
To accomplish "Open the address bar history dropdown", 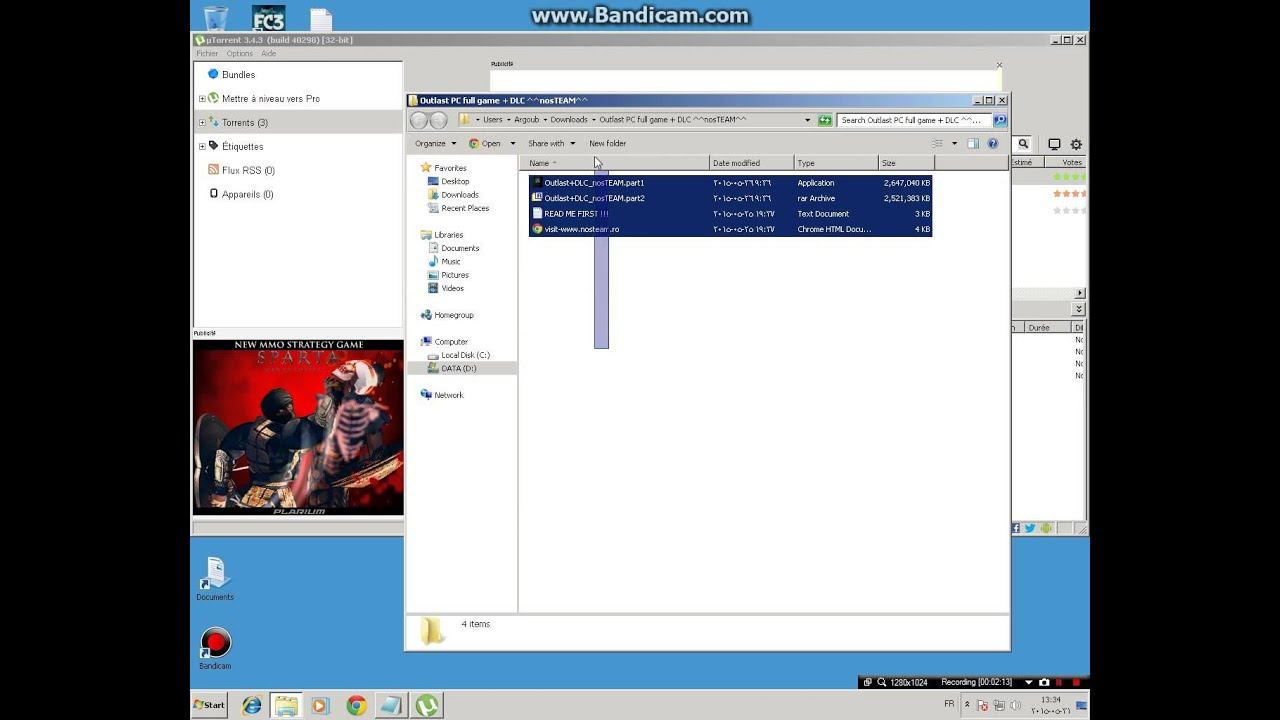I will [808, 120].
